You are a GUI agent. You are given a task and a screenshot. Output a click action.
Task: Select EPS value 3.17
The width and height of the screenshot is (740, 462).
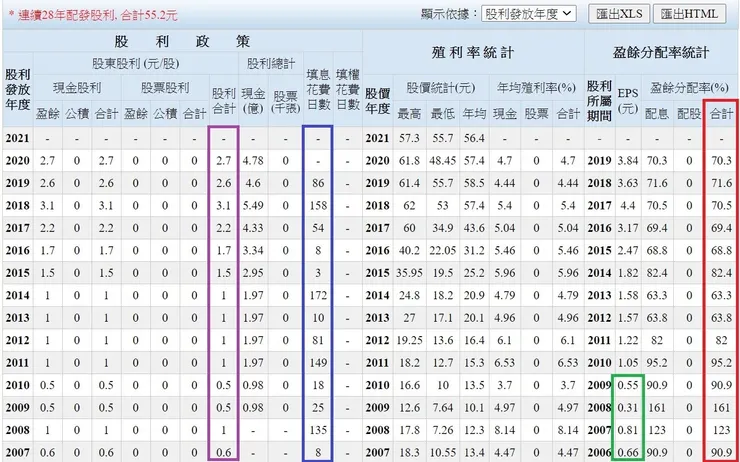[628, 228]
